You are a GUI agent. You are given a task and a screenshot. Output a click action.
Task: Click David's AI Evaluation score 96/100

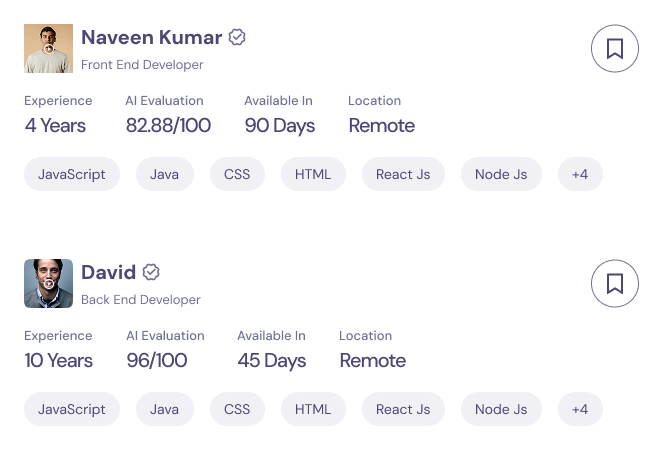click(156, 361)
